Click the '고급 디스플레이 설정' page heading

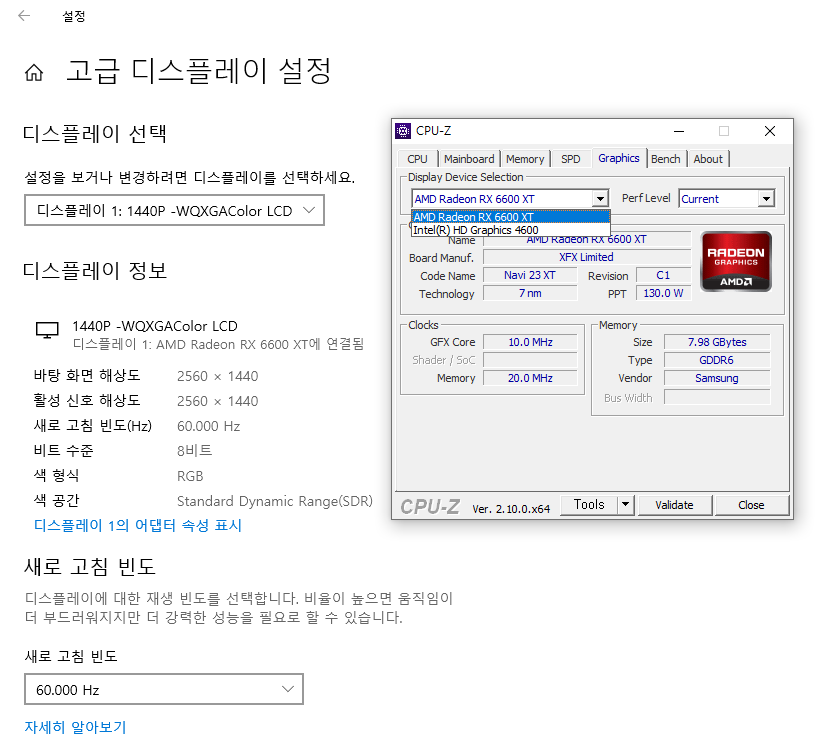(199, 71)
